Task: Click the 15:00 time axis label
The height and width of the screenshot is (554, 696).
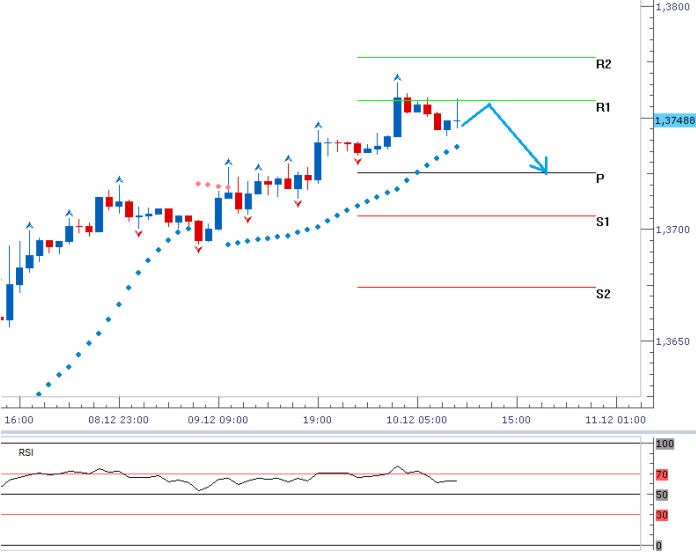Action: pos(516,420)
